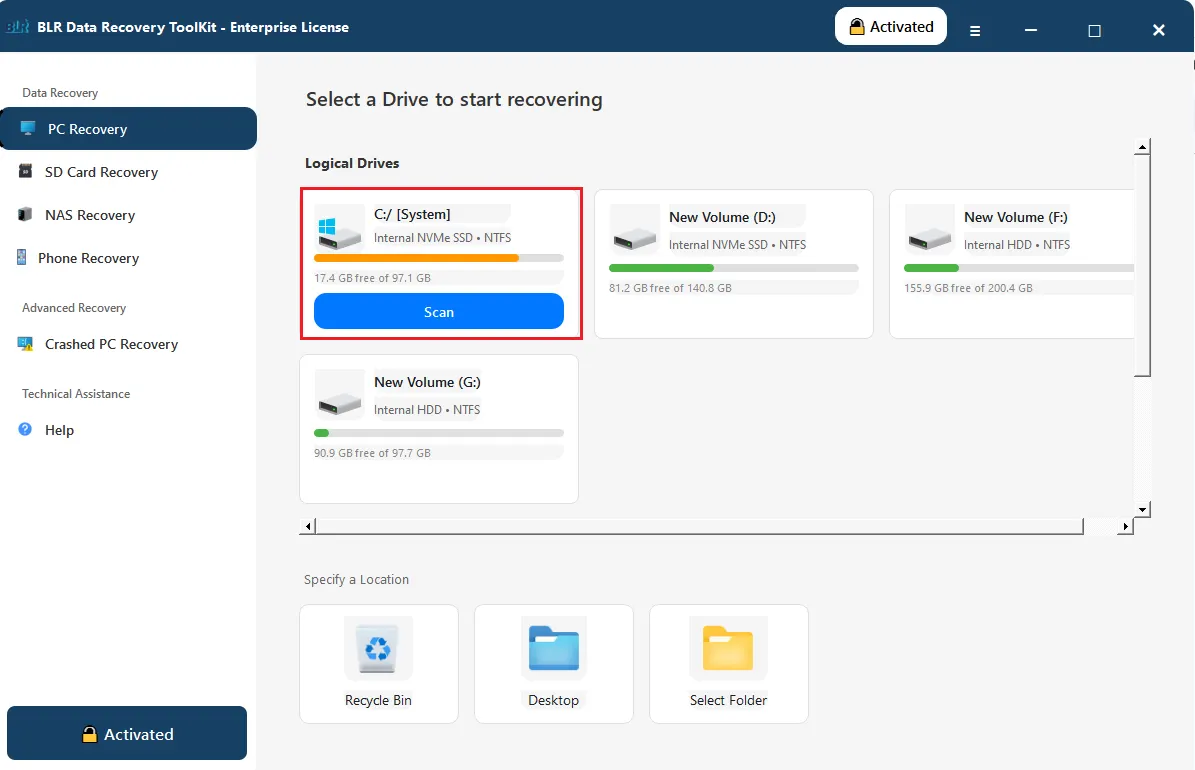Click the Help question mark icon
The image size is (1195, 770).
pyautogui.click(x=25, y=430)
